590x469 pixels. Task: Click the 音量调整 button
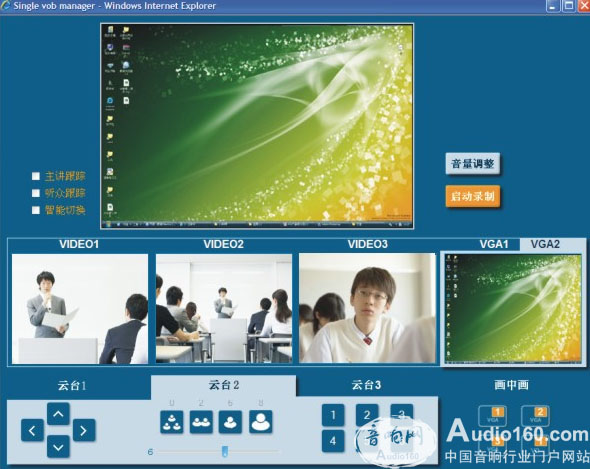(473, 164)
